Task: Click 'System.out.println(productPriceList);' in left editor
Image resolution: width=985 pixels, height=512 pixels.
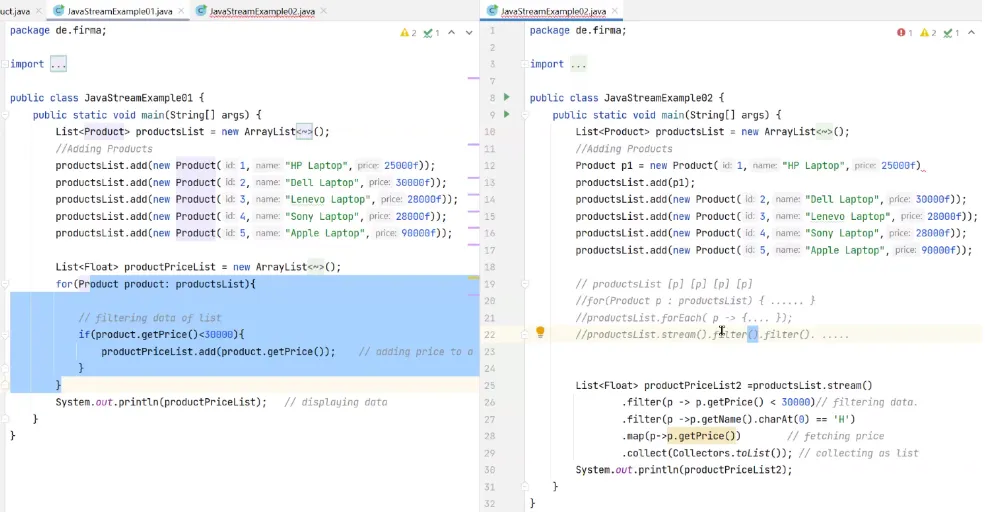Action: 161,402
